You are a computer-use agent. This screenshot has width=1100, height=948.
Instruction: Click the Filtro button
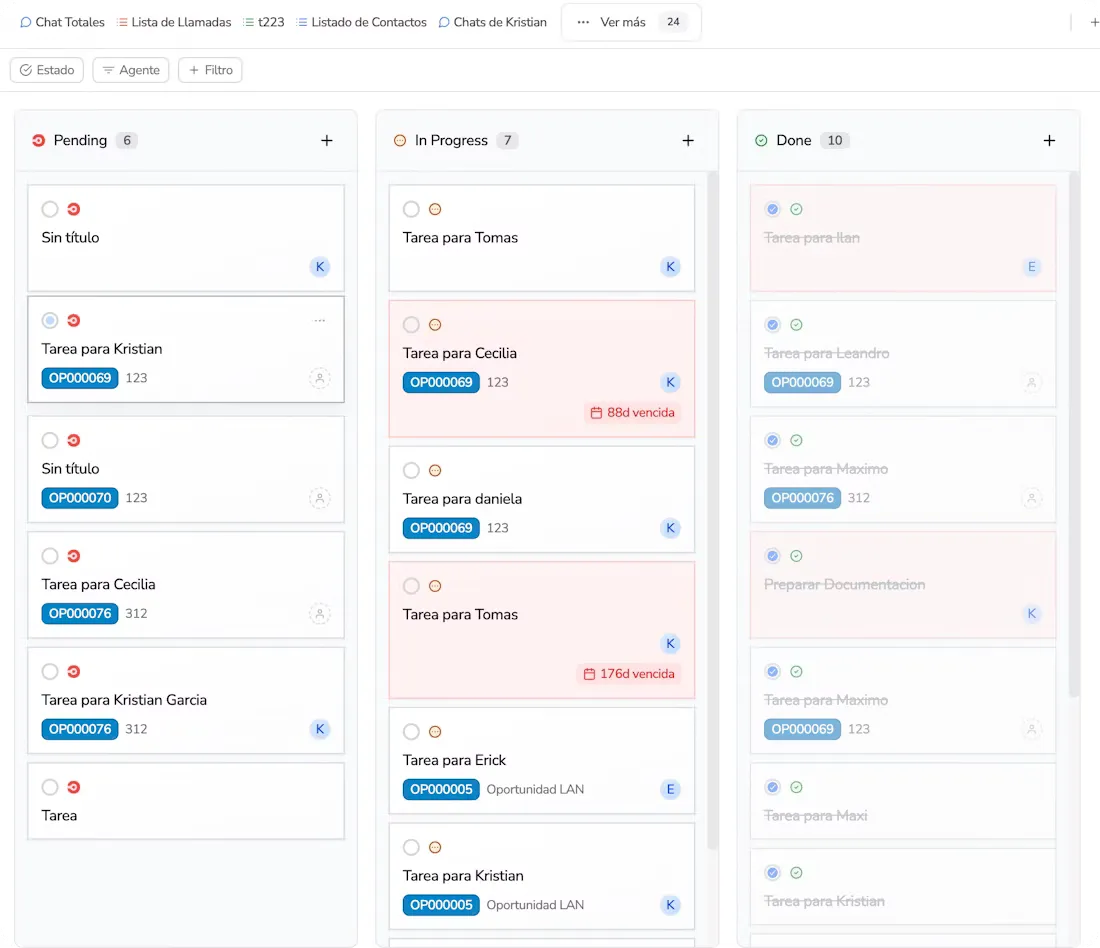[x=210, y=70]
